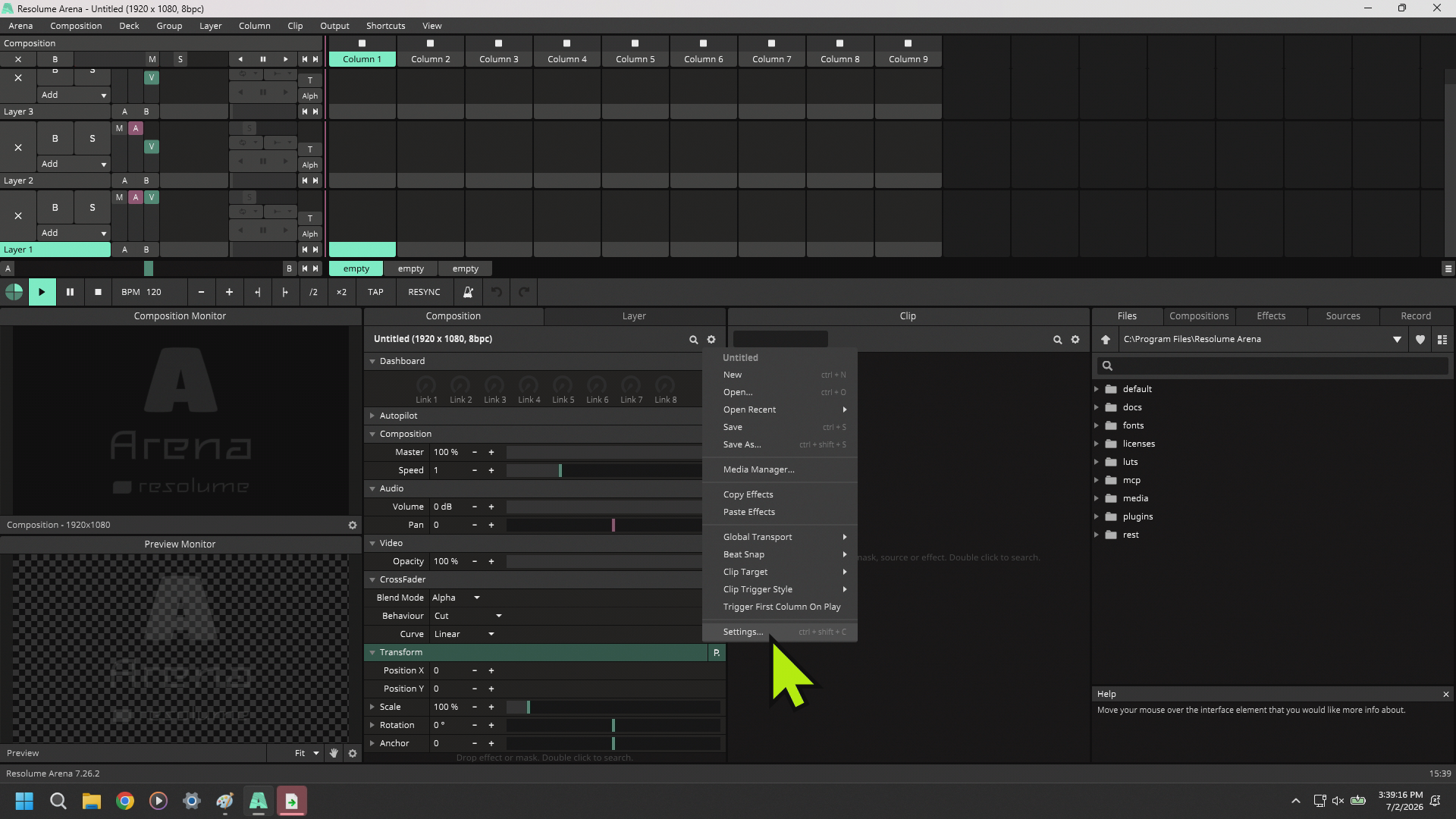Open the Output menu in menu bar
This screenshot has height=819, width=1456.
[334, 26]
